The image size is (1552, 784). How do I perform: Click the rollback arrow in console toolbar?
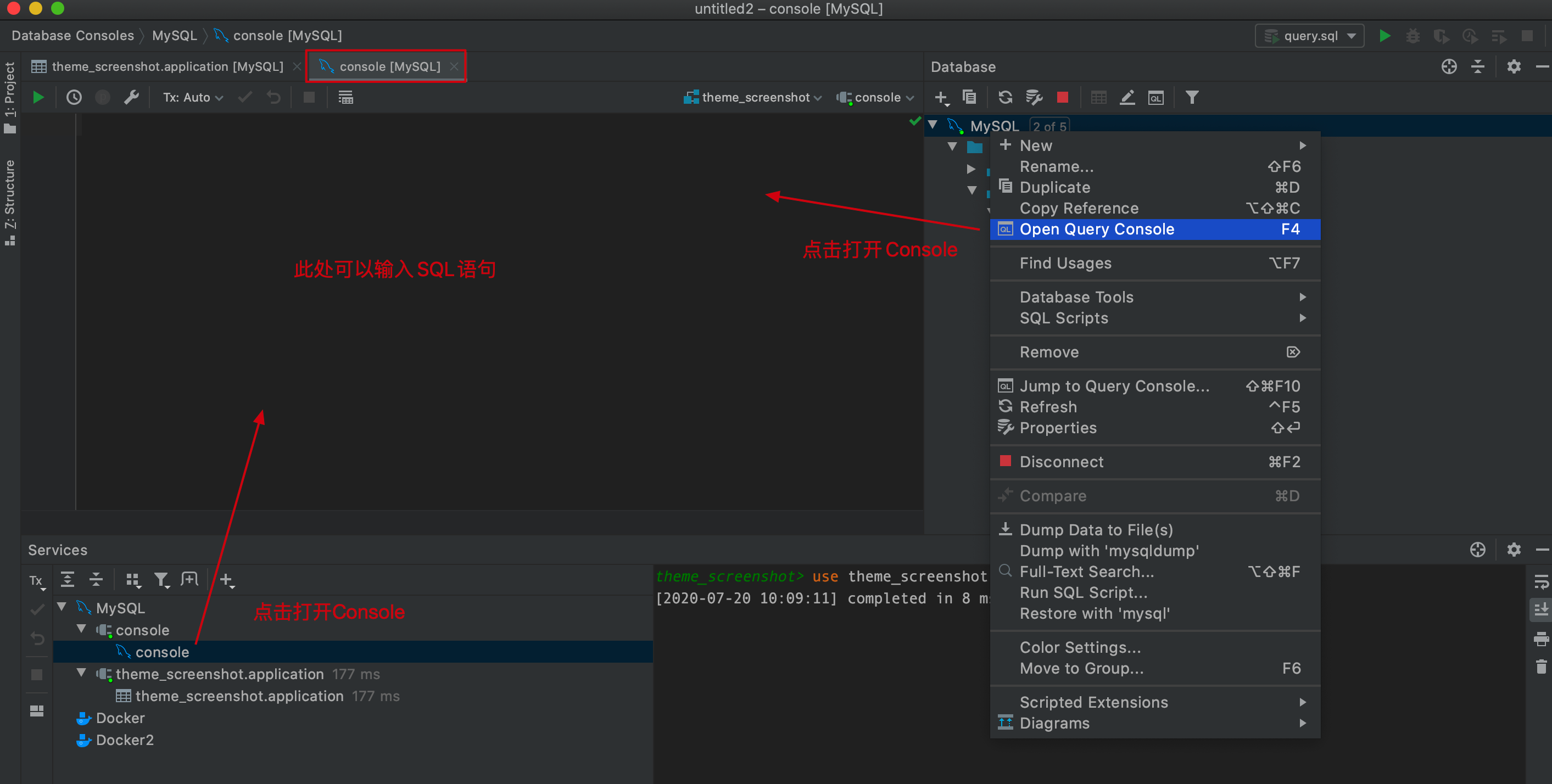click(273, 98)
